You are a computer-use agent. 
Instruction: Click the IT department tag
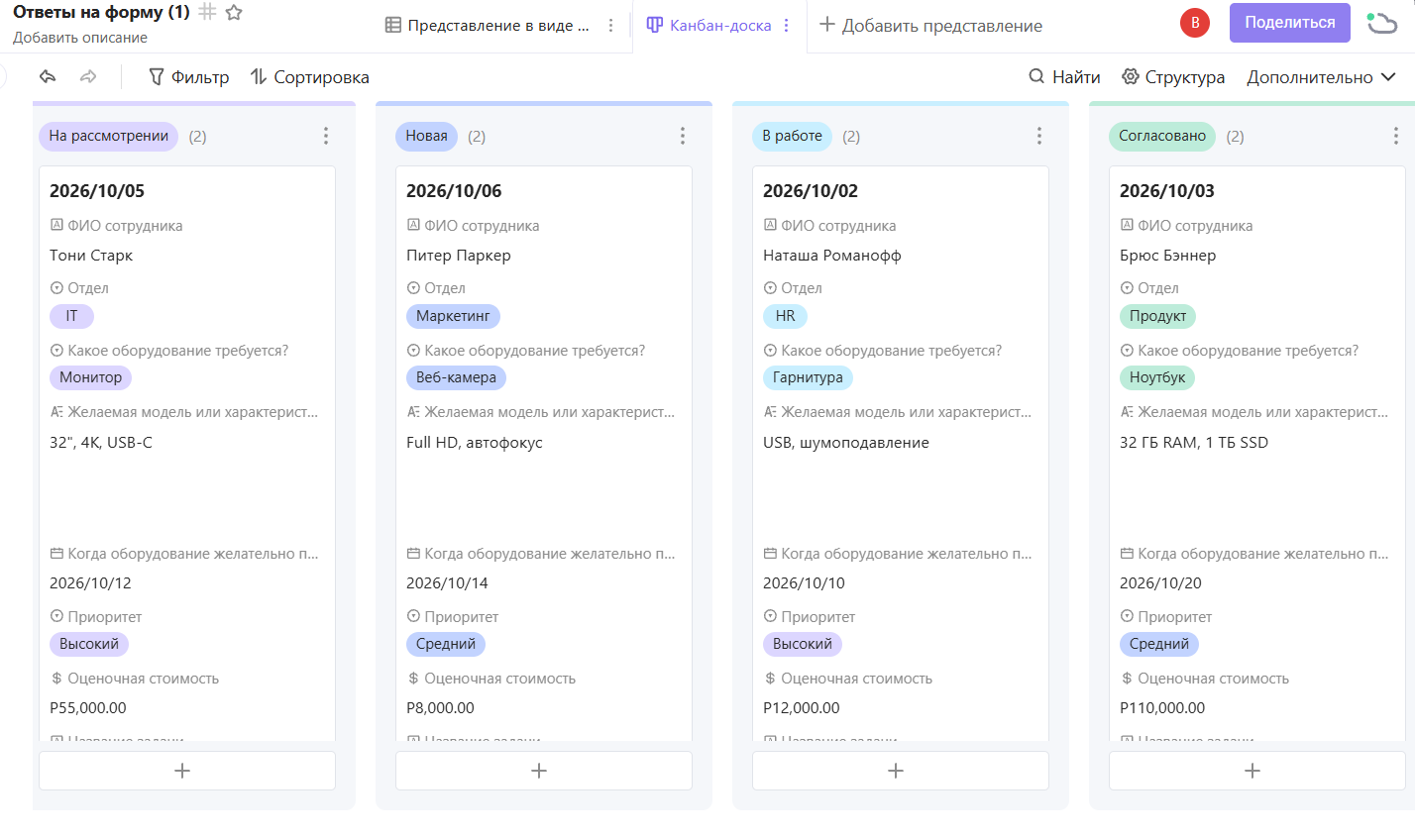click(71, 316)
